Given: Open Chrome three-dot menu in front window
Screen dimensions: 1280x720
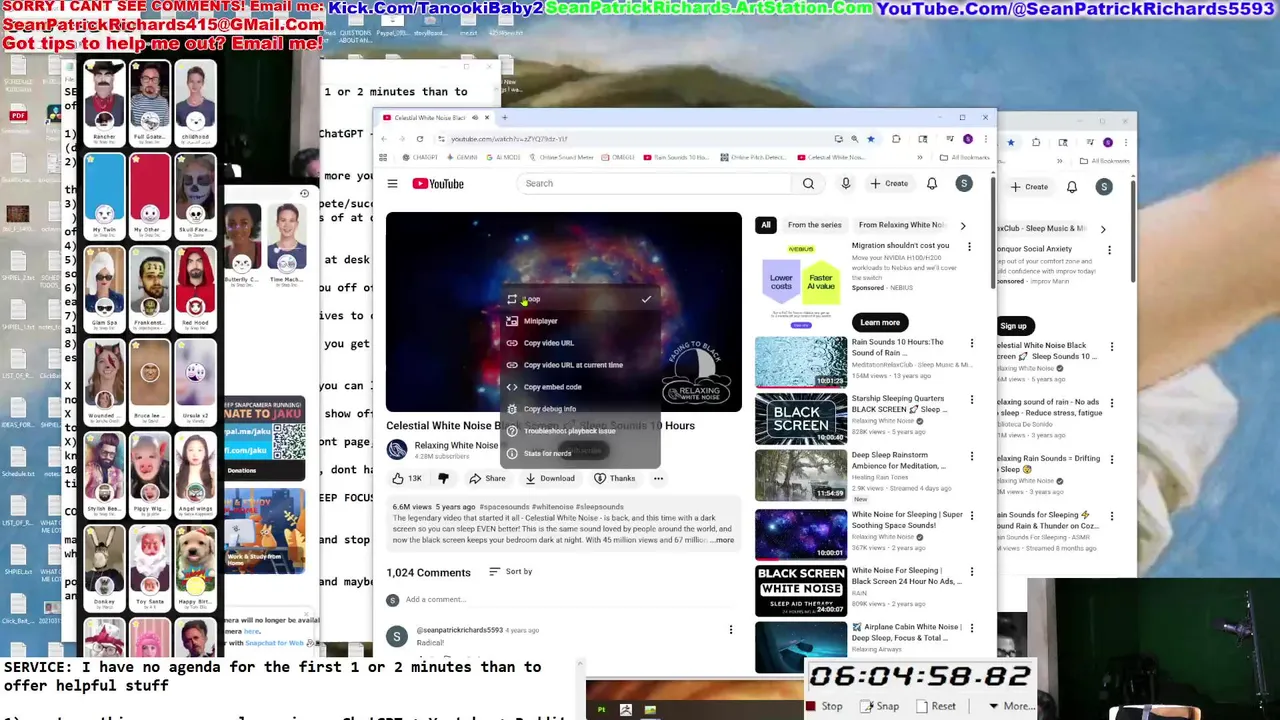Looking at the screenshot, I should [985, 139].
